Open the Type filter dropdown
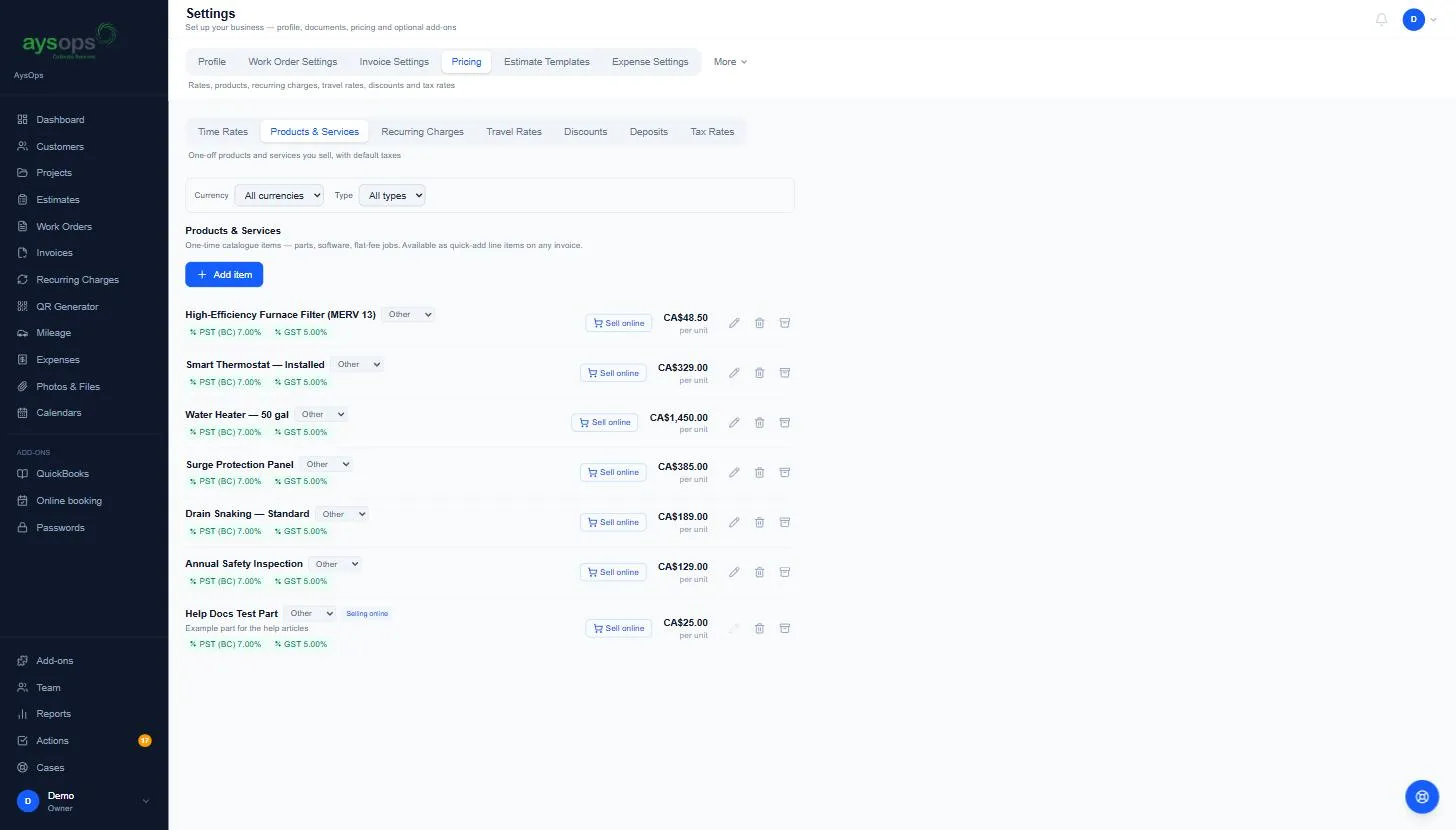This screenshot has height=830, width=1456. tap(392, 196)
